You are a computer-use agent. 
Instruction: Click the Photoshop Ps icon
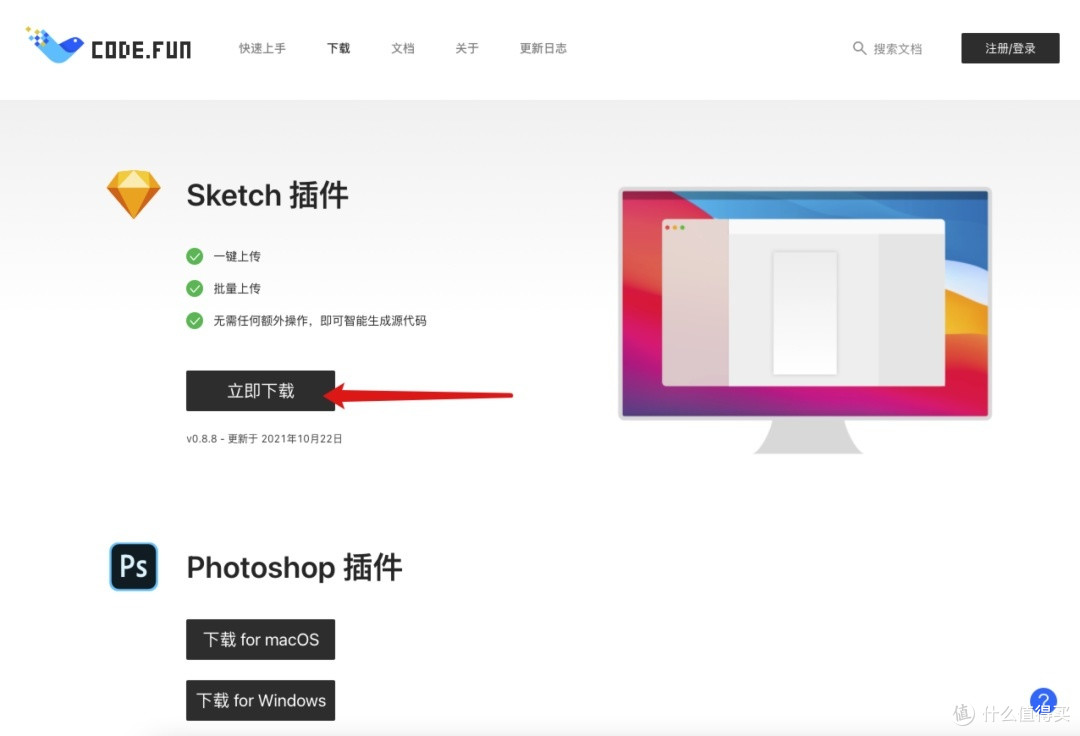click(x=134, y=567)
